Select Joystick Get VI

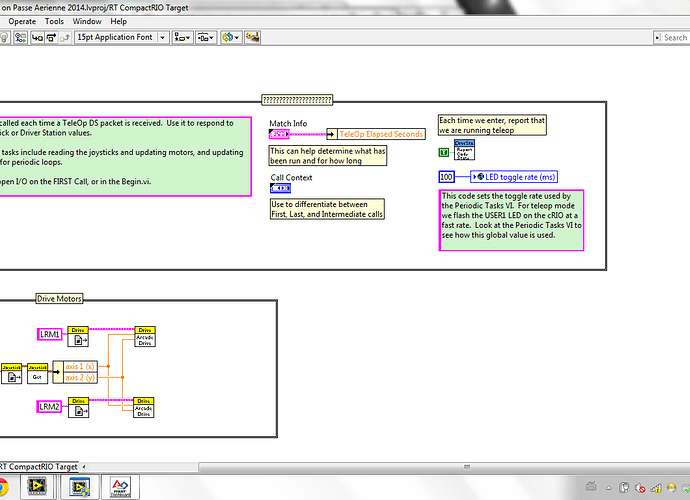click(37, 373)
